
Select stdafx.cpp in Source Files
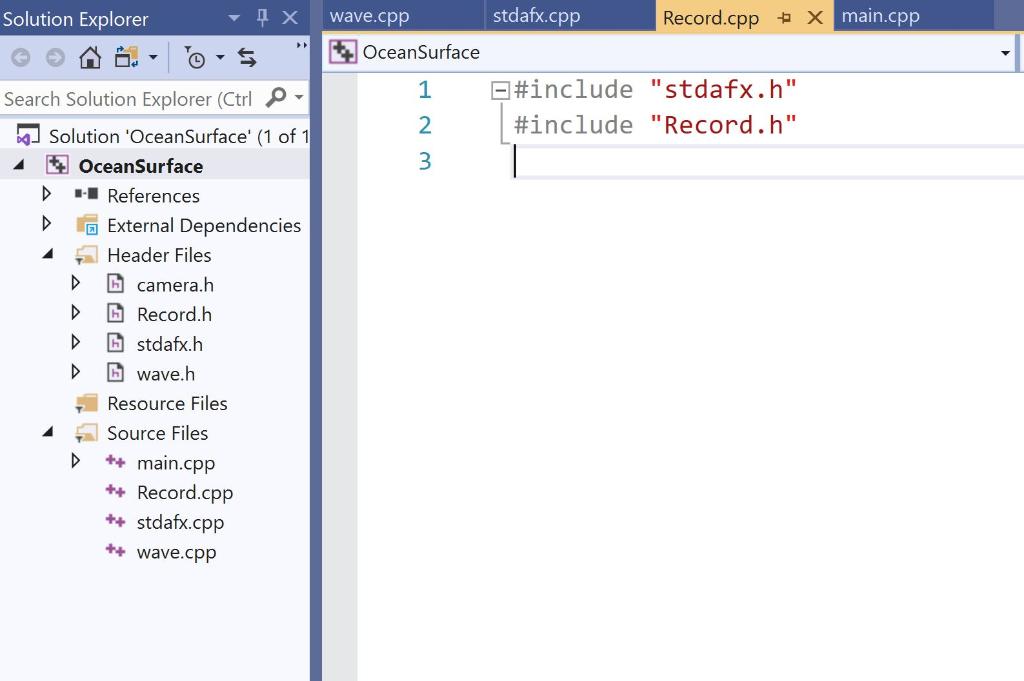click(x=180, y=522)
